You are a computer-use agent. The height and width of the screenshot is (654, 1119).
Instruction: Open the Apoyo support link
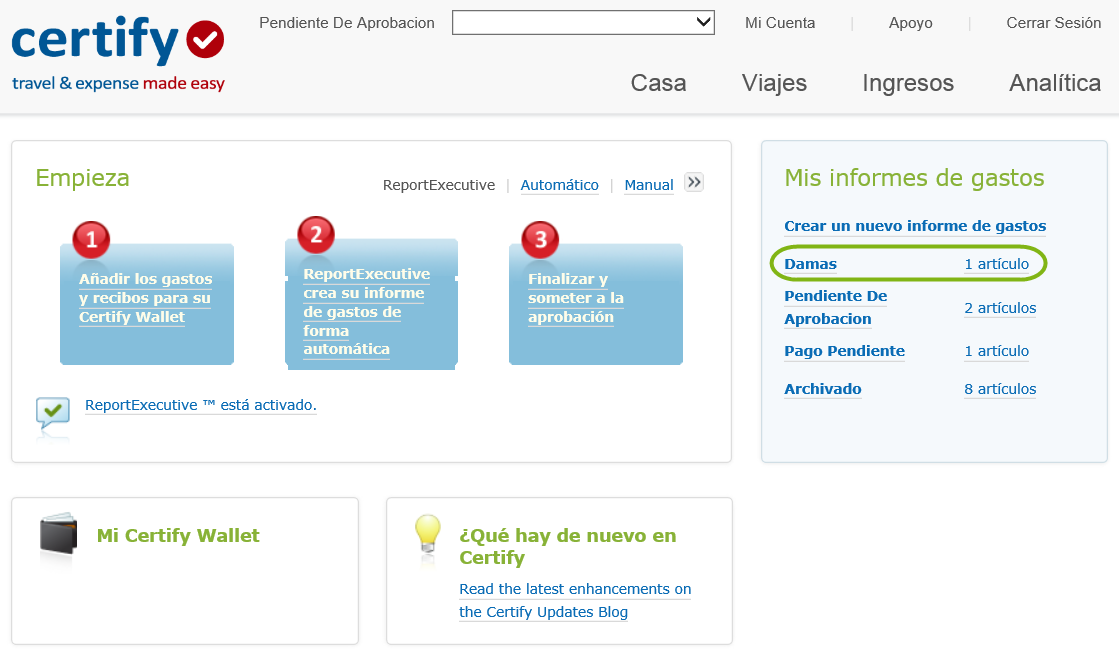910,23
